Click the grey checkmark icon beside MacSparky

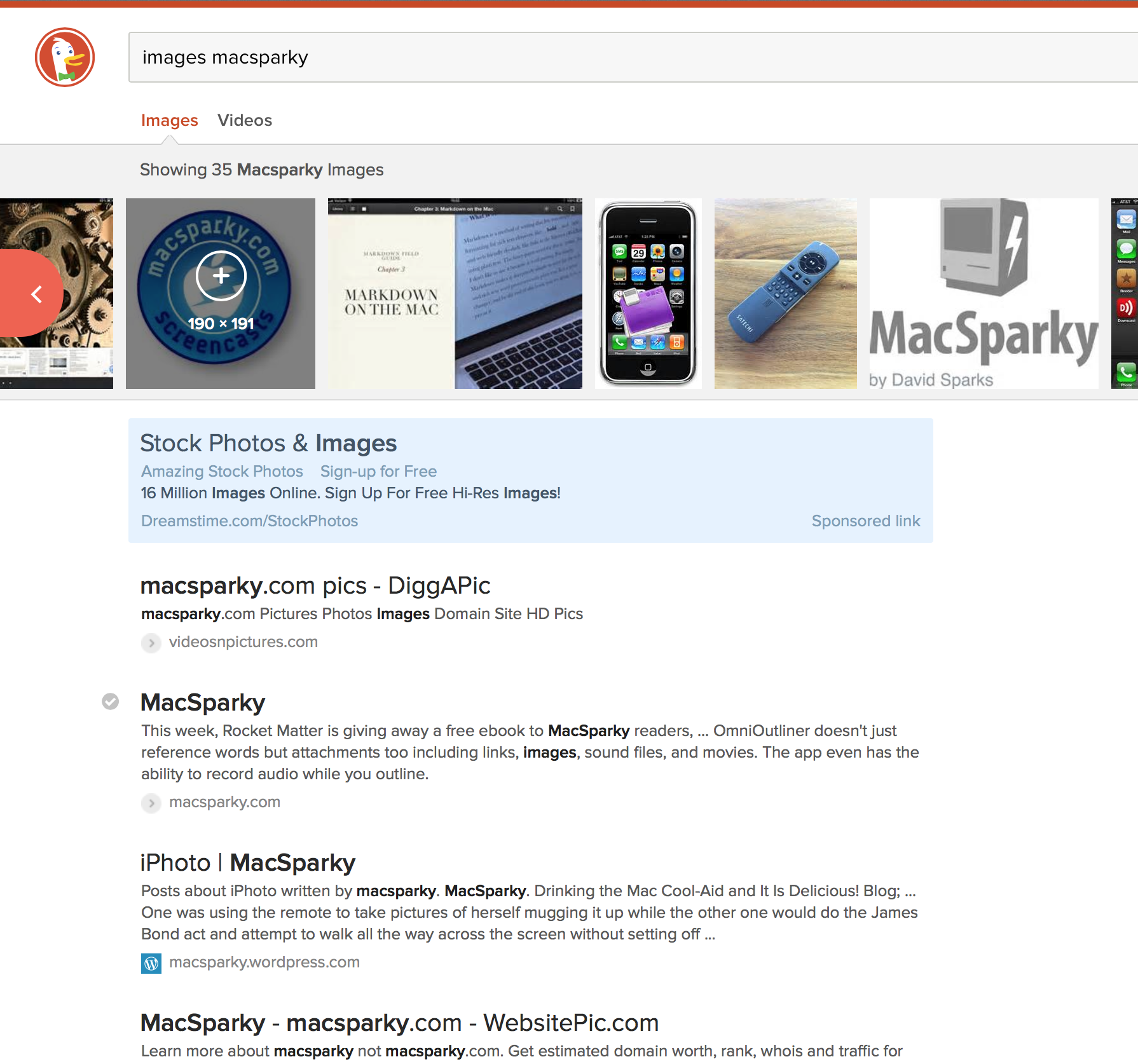tap(111, 701)
